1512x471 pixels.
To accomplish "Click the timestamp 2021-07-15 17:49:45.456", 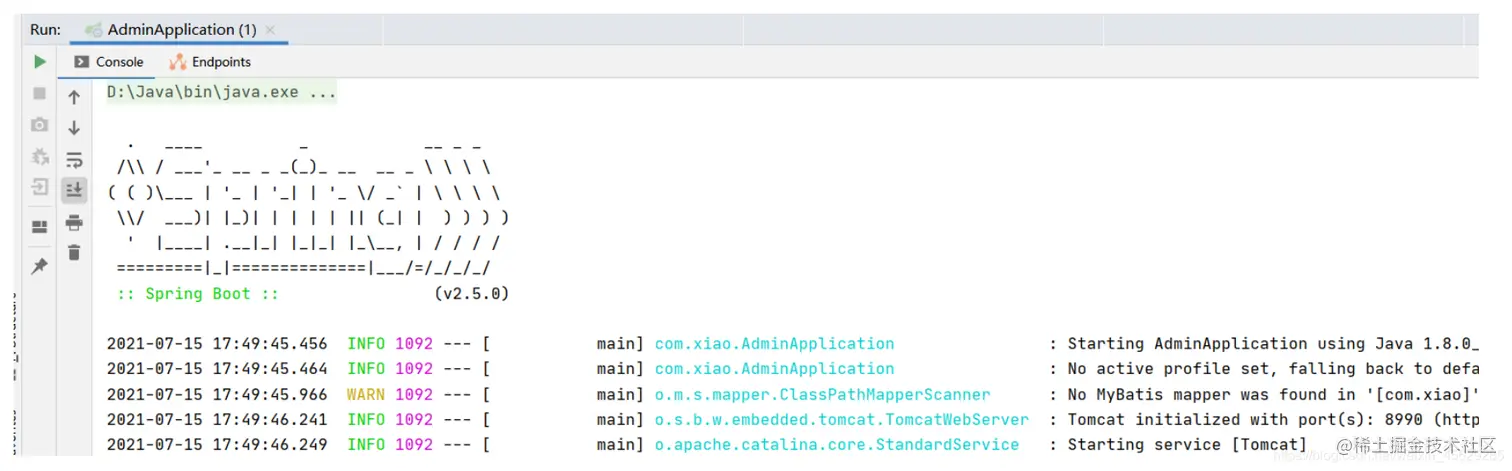I will pos(217,344).
